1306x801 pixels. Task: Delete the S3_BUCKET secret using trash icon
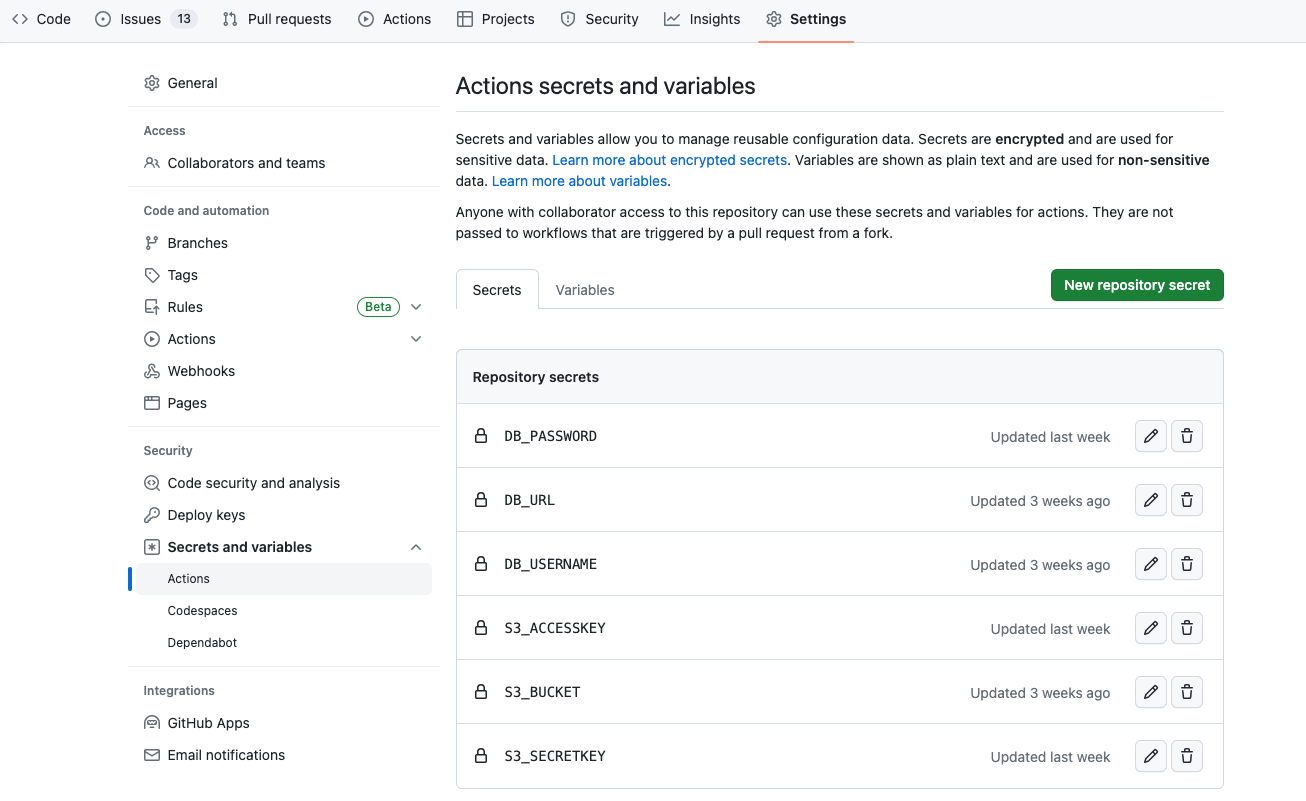click(1187, 692)
